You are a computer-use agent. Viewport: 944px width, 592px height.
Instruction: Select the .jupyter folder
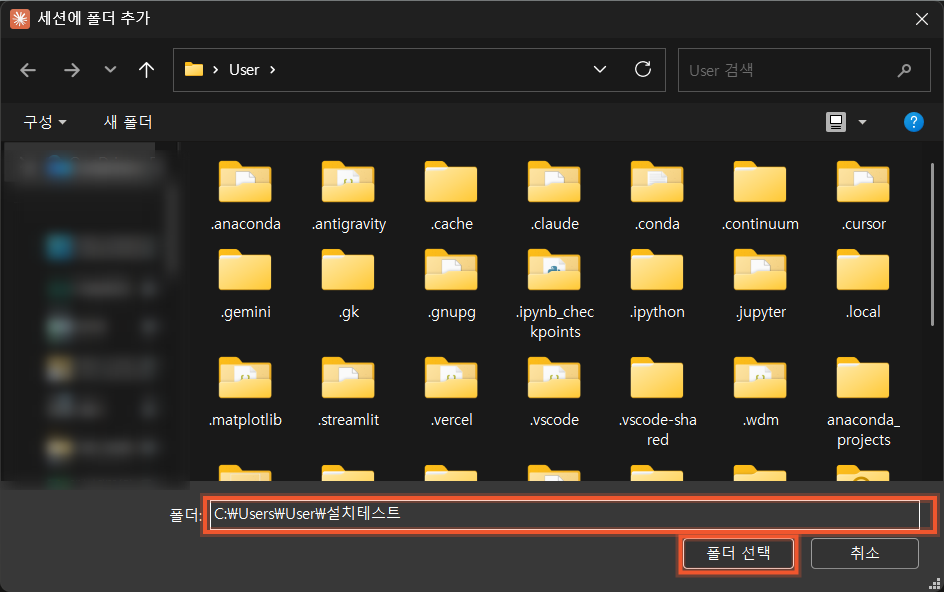pyautogui.click(x=760, y=284)
